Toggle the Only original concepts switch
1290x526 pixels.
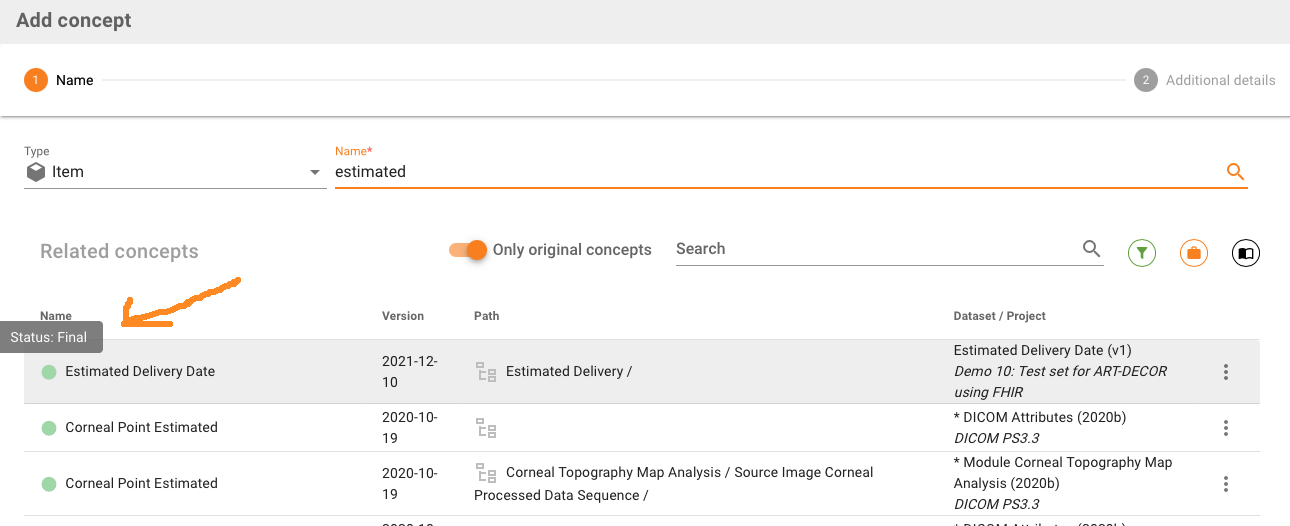coord(467,250)
